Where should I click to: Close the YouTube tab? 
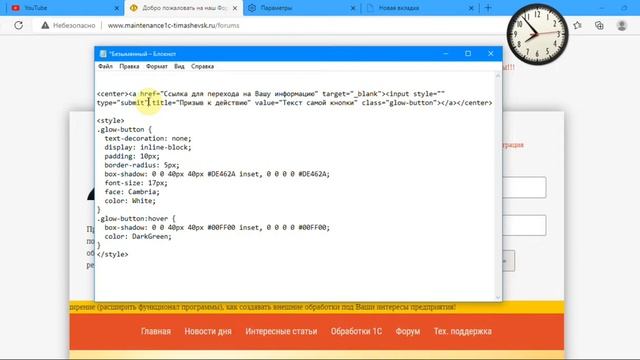[x=116, y=8]
